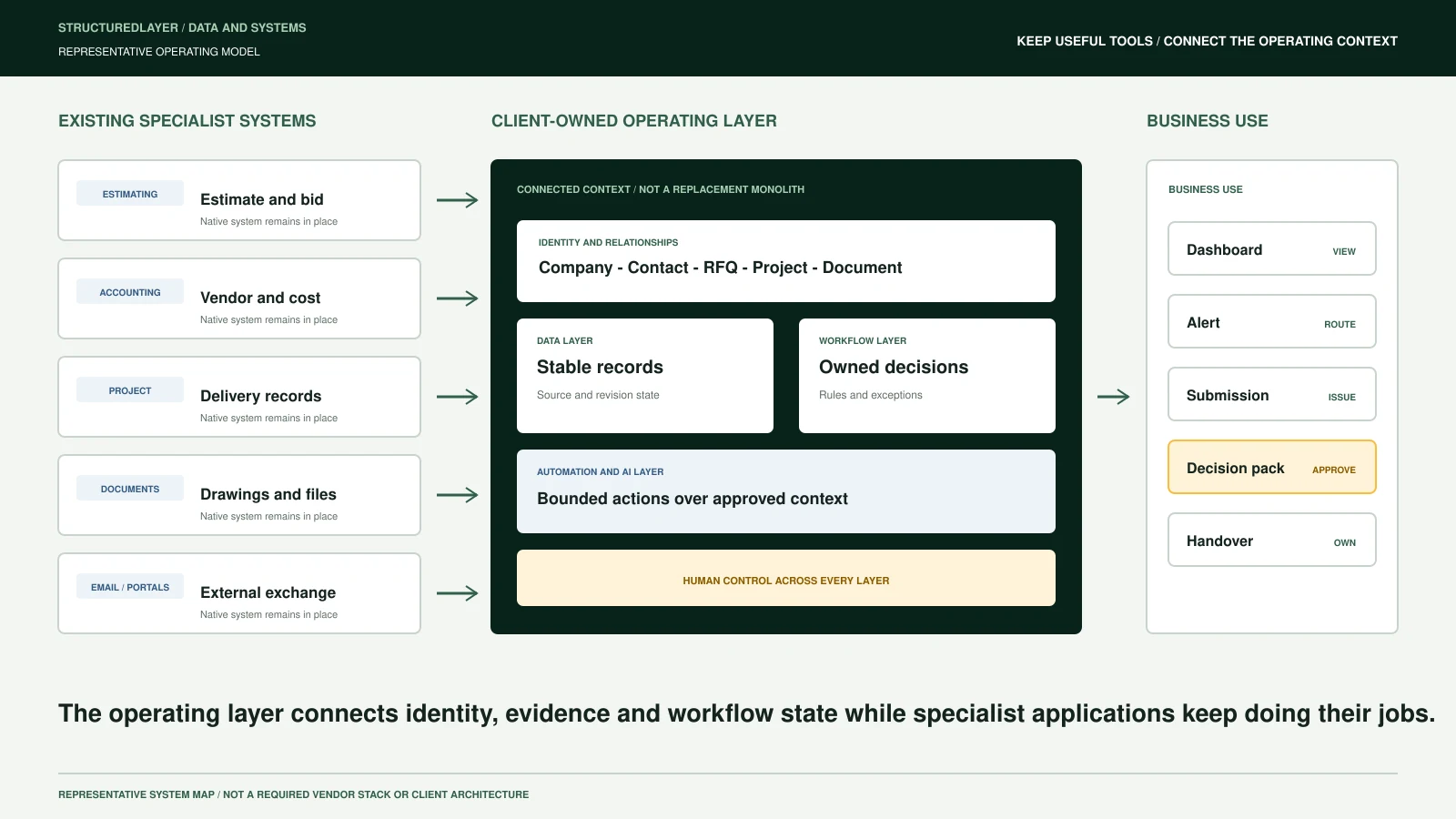1456x819 pixels.
Task: Click 'Company - Contact - RFQ - Project - Document'
Action: [x=721, y=268]
